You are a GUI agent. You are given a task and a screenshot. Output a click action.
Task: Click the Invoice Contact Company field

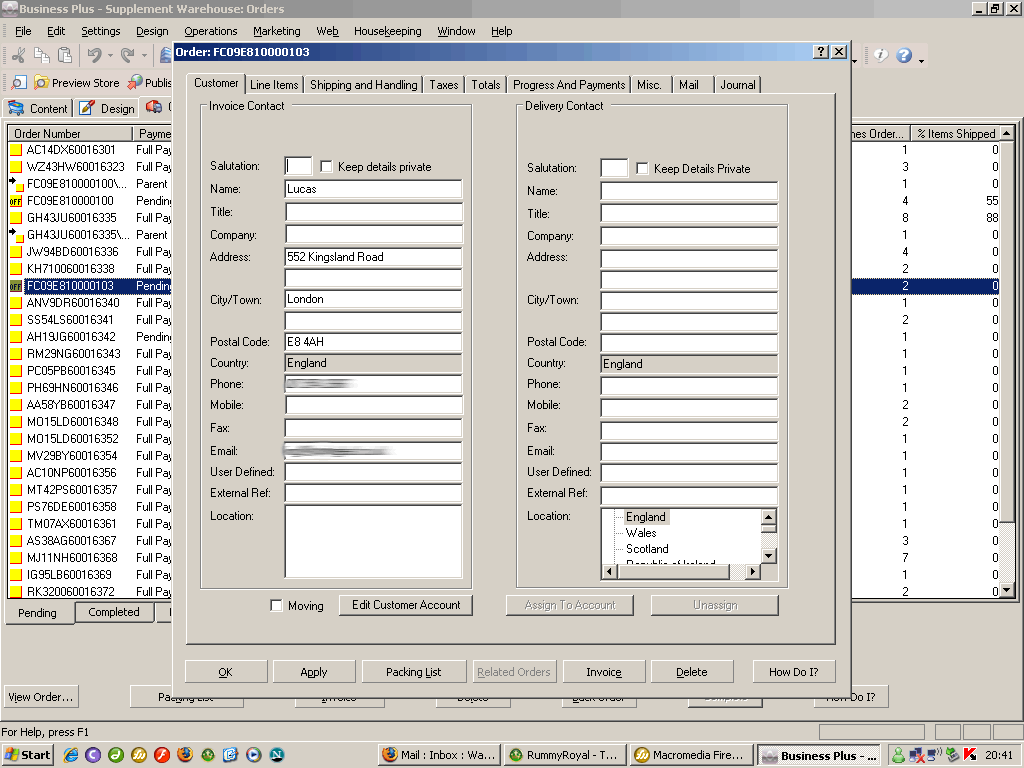tap(373, 235)
